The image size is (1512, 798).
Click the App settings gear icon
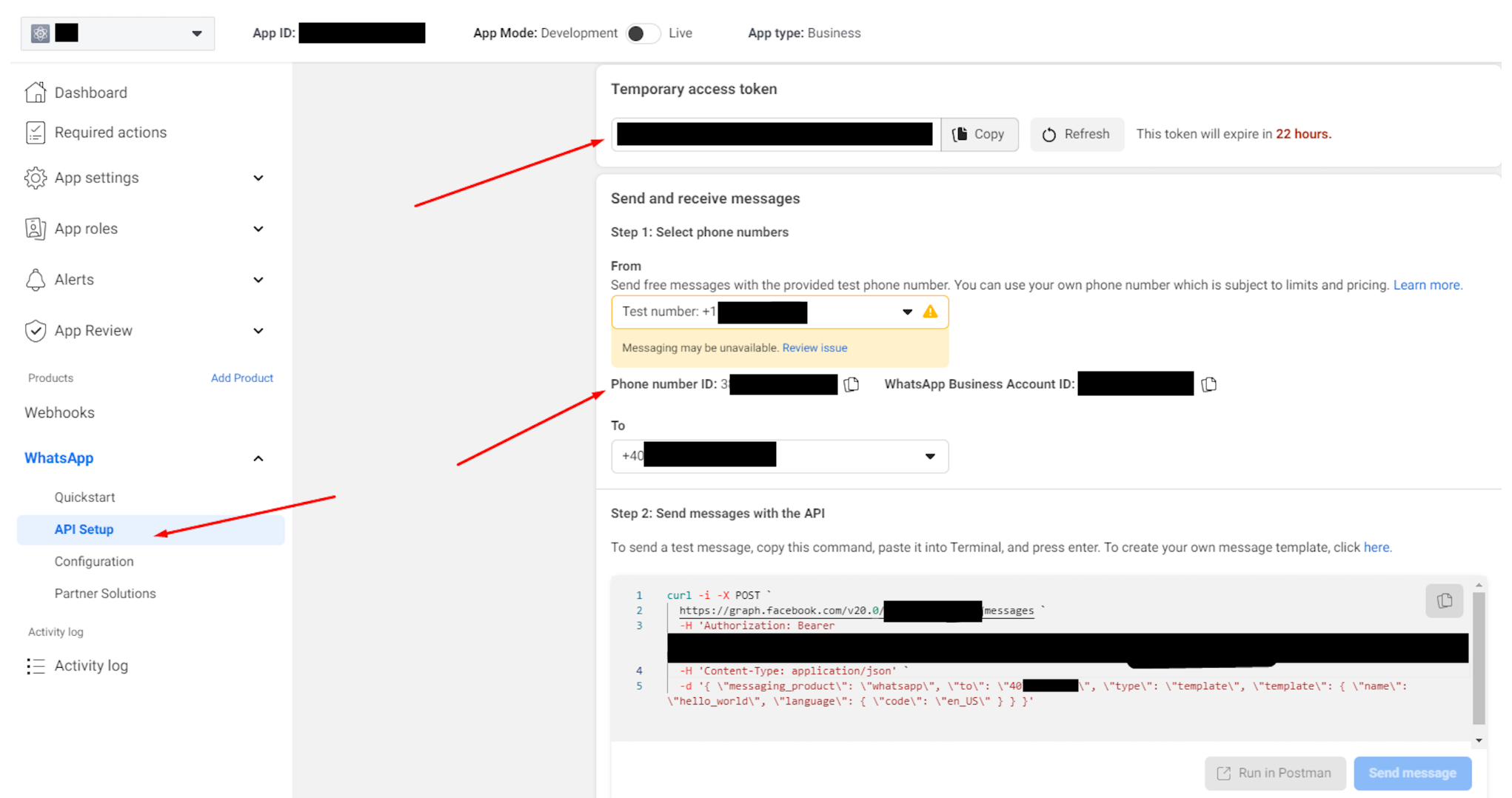point(35,178)
